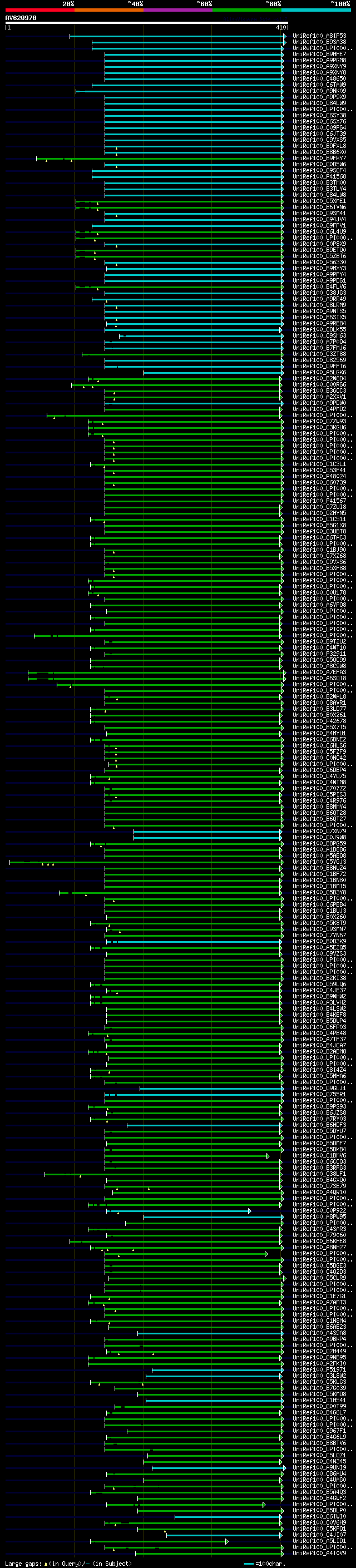Click the green 60-80% identity legend segment
Screen dimensions: 356x1568
click(x=247, y=10)
